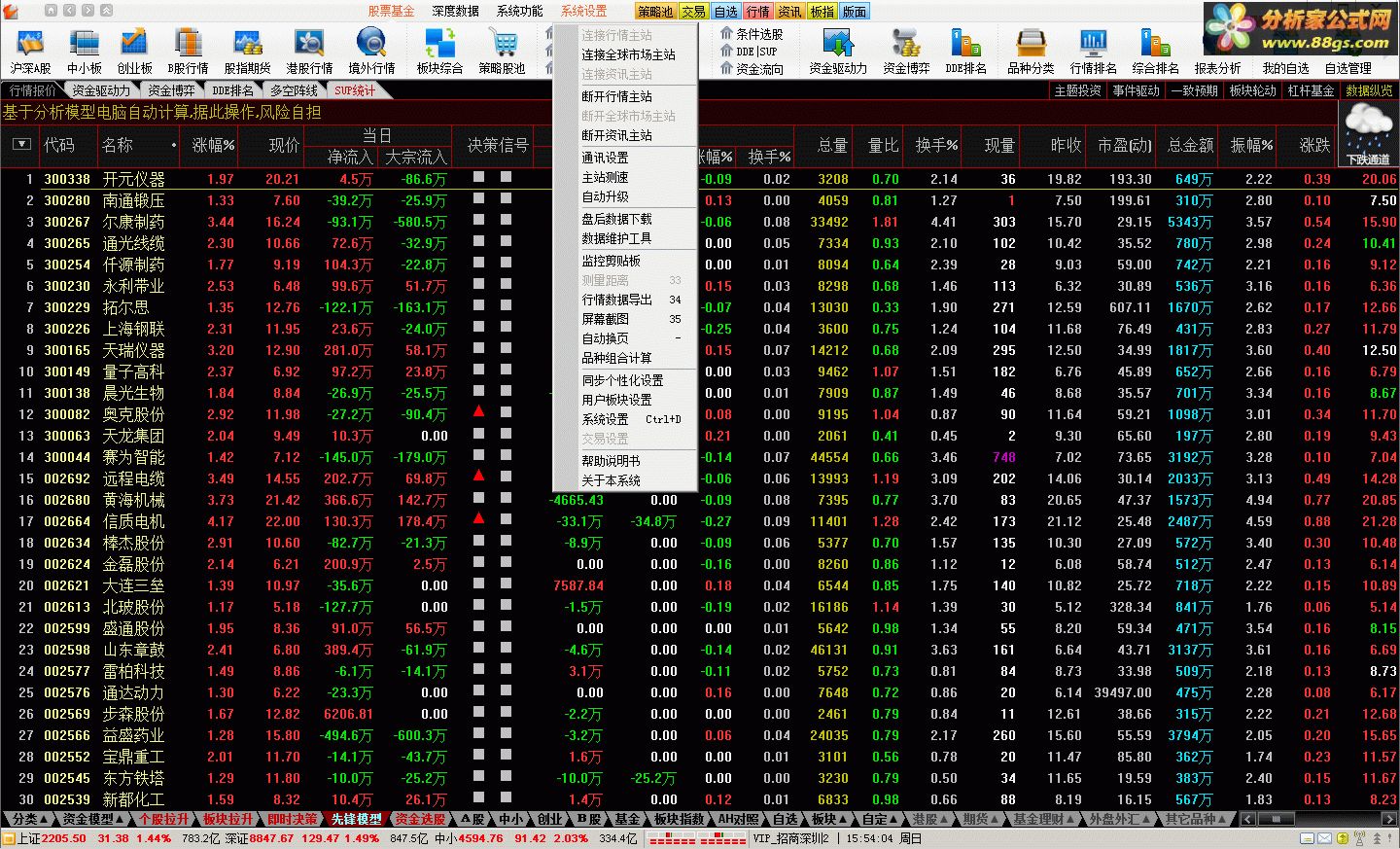Toggle first signal square for 通光线缆

coord(478,241)
